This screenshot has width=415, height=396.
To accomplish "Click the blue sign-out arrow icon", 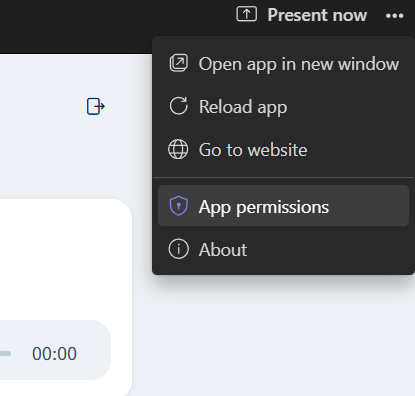I will 96,106.
